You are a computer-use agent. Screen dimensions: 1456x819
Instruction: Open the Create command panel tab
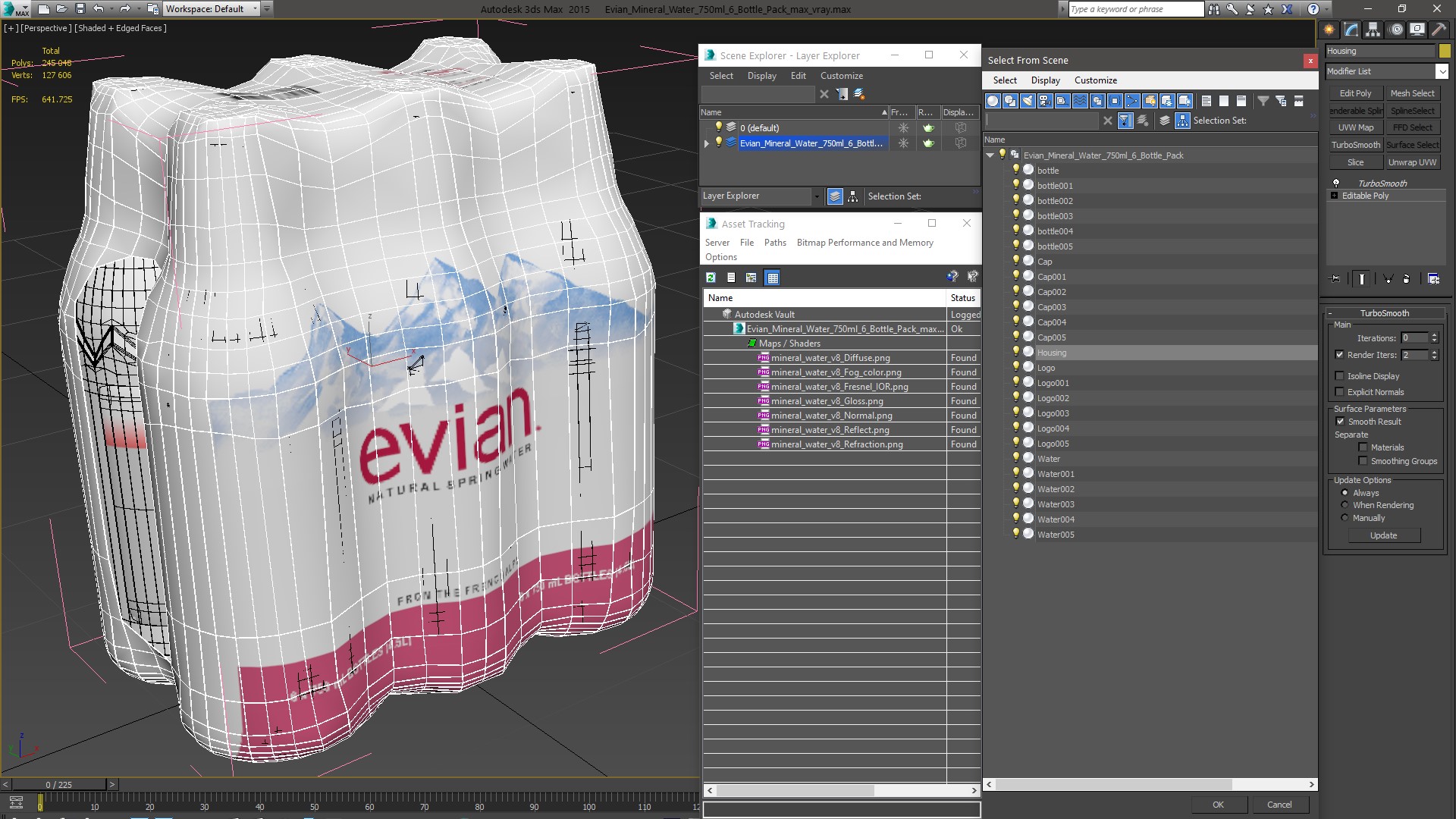[x=1329, y=30]
